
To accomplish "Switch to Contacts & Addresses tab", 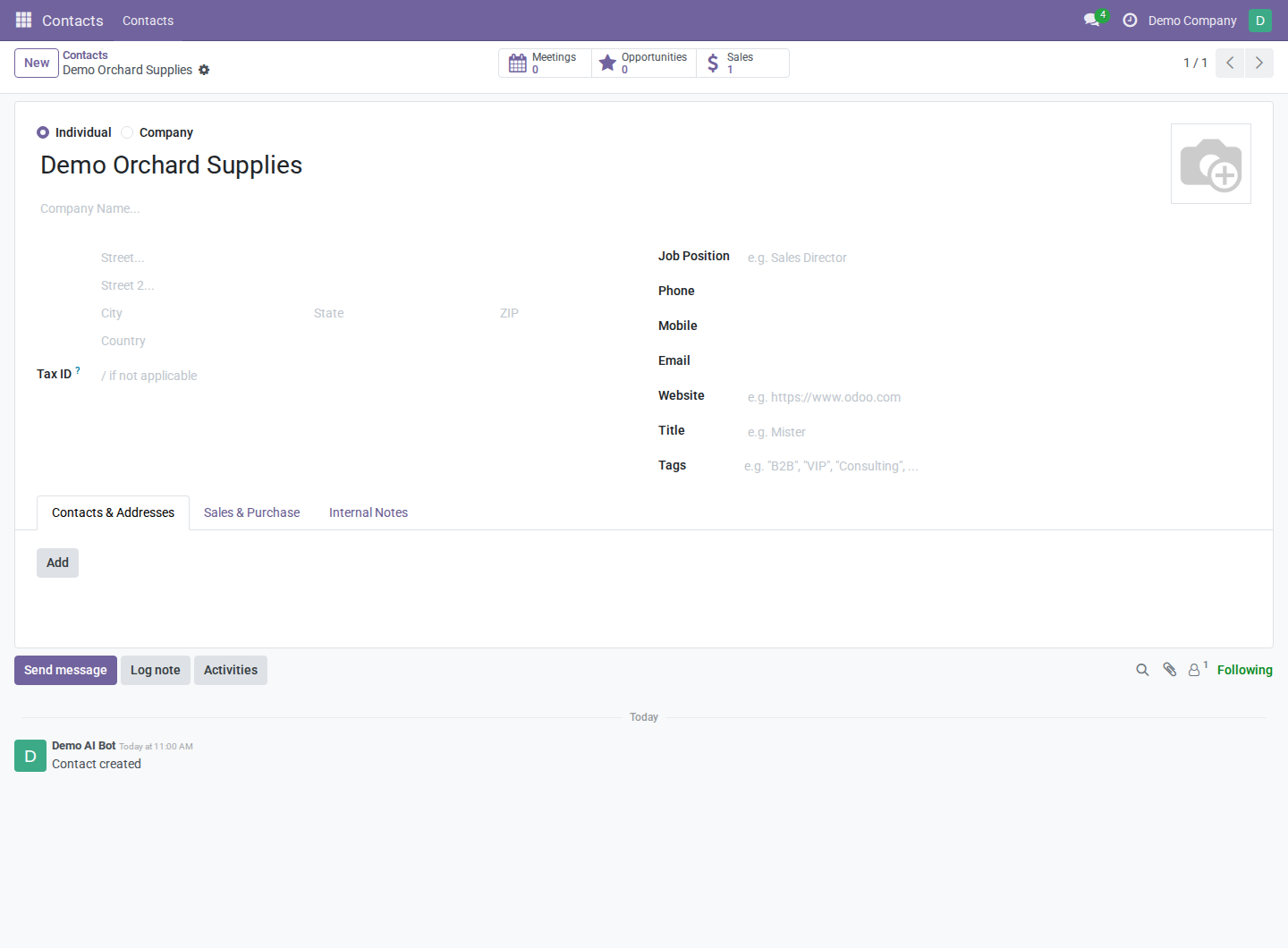I will (x=113, y=512).
